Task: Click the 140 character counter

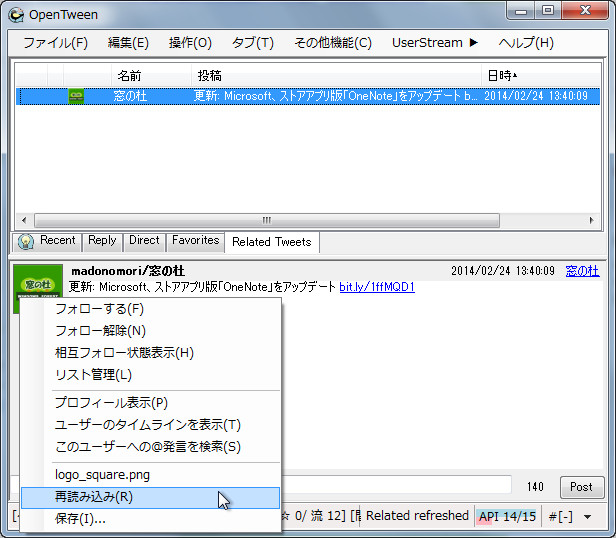Action: point(535,487)
